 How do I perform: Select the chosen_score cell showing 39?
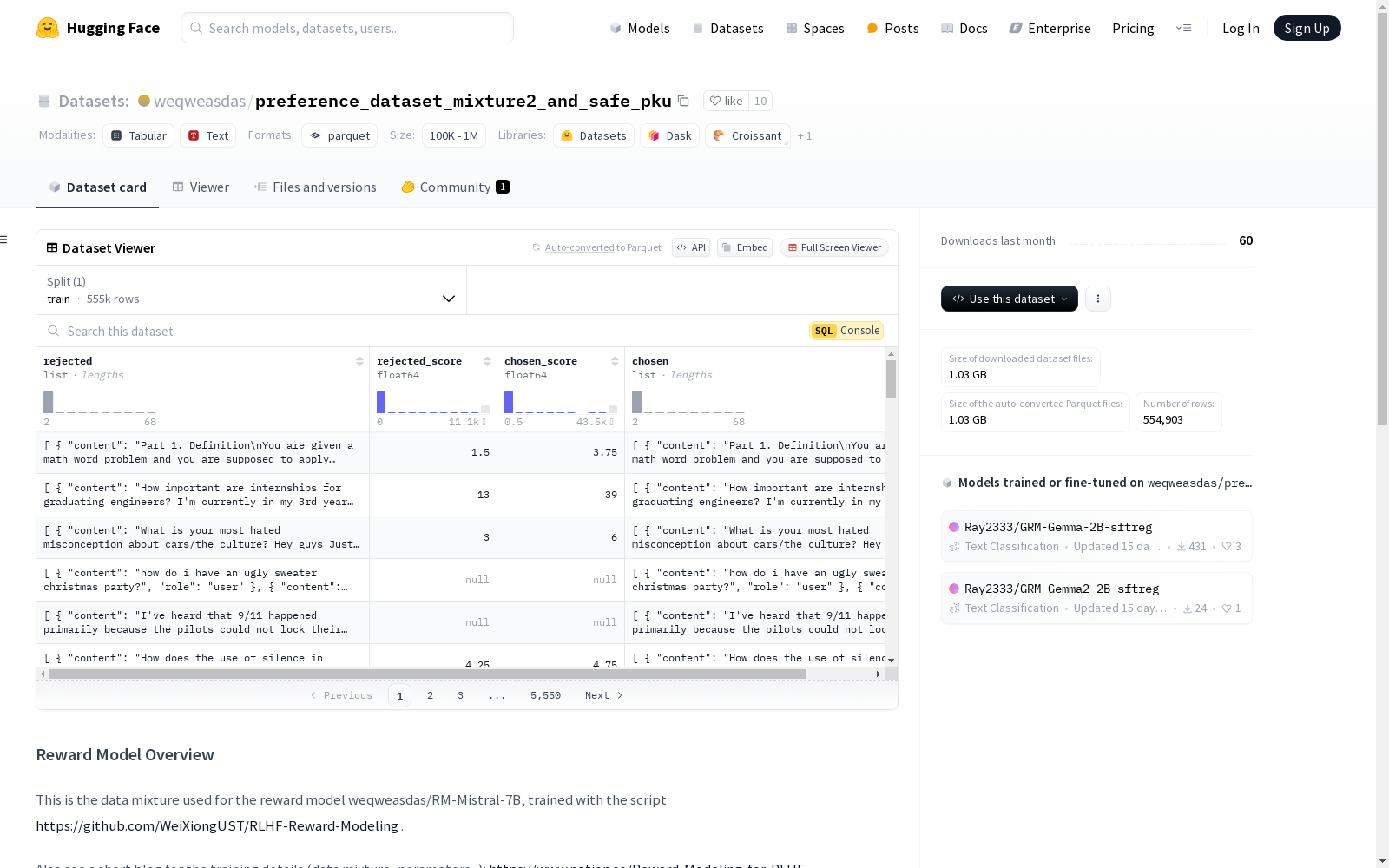[561, 495]
